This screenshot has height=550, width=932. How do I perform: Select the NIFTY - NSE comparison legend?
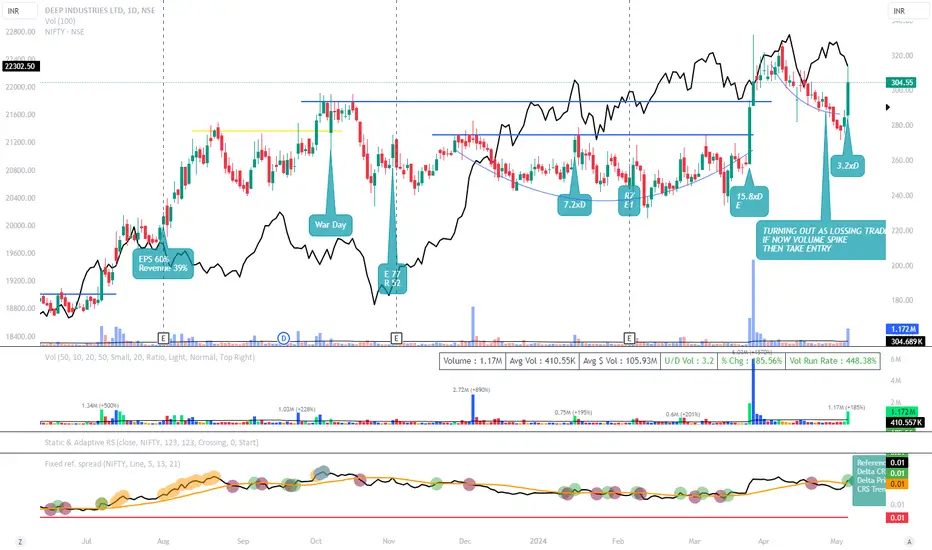64,32
